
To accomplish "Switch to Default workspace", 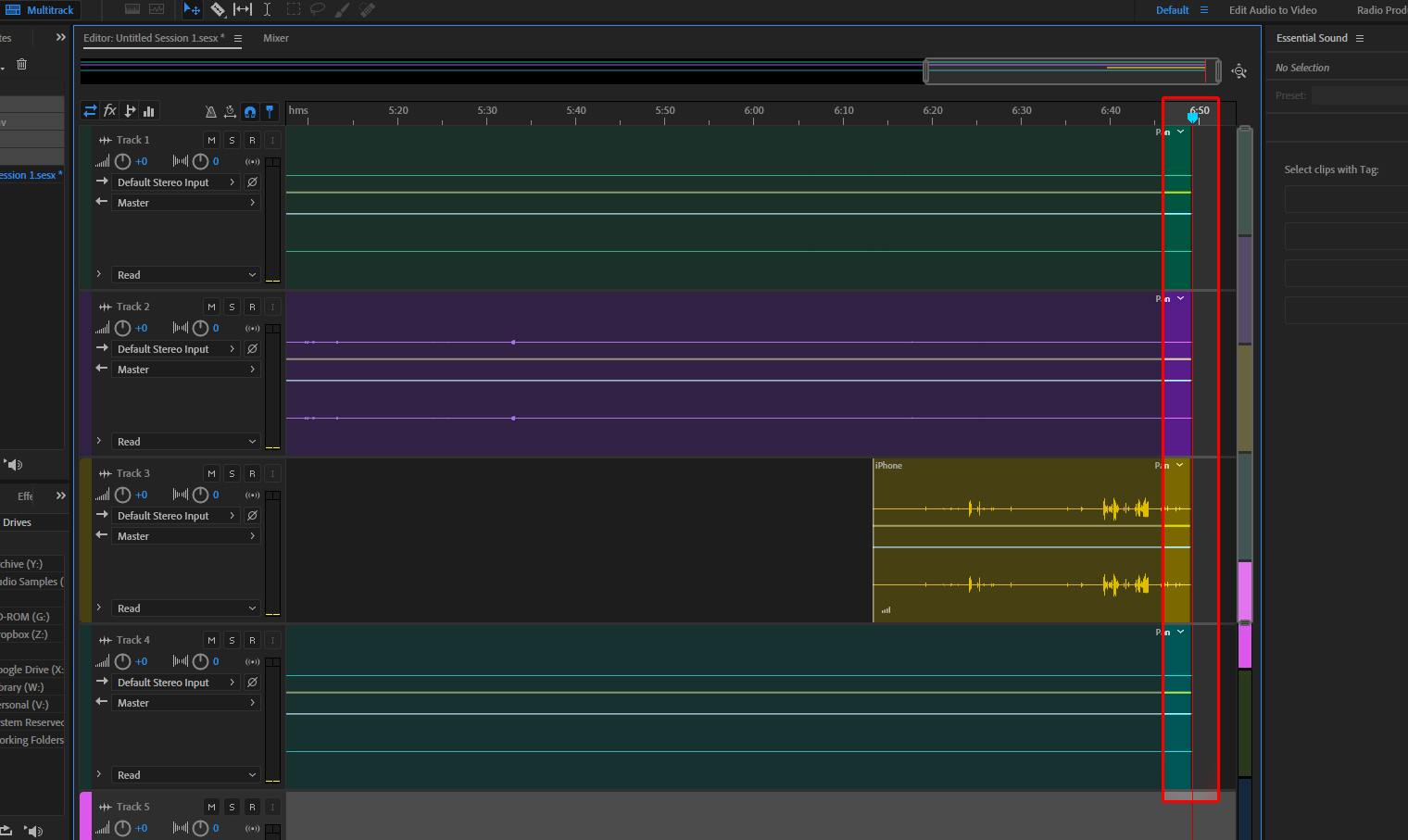I will click(1172, 10).
